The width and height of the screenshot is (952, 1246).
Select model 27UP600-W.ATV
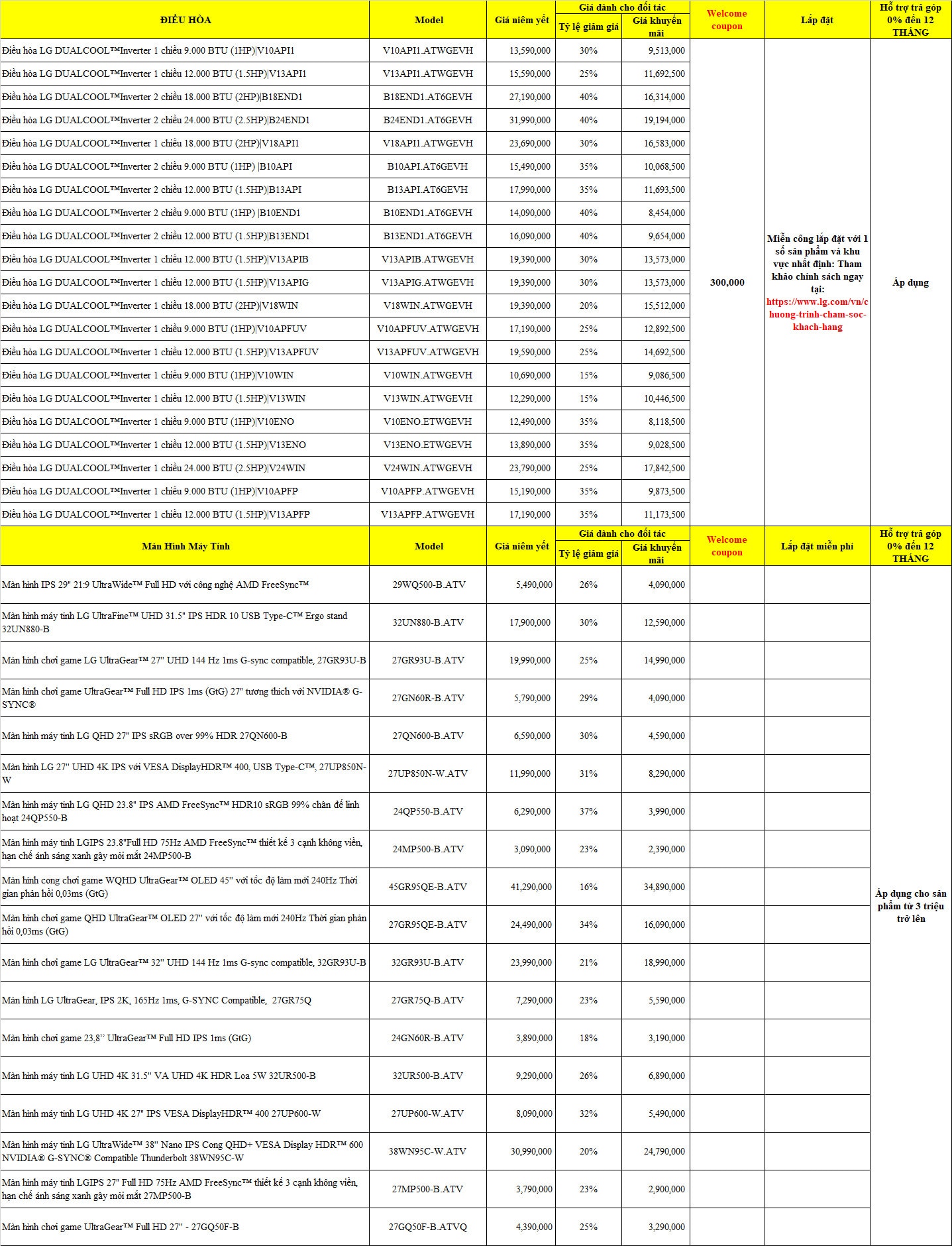coord(428,1113)
